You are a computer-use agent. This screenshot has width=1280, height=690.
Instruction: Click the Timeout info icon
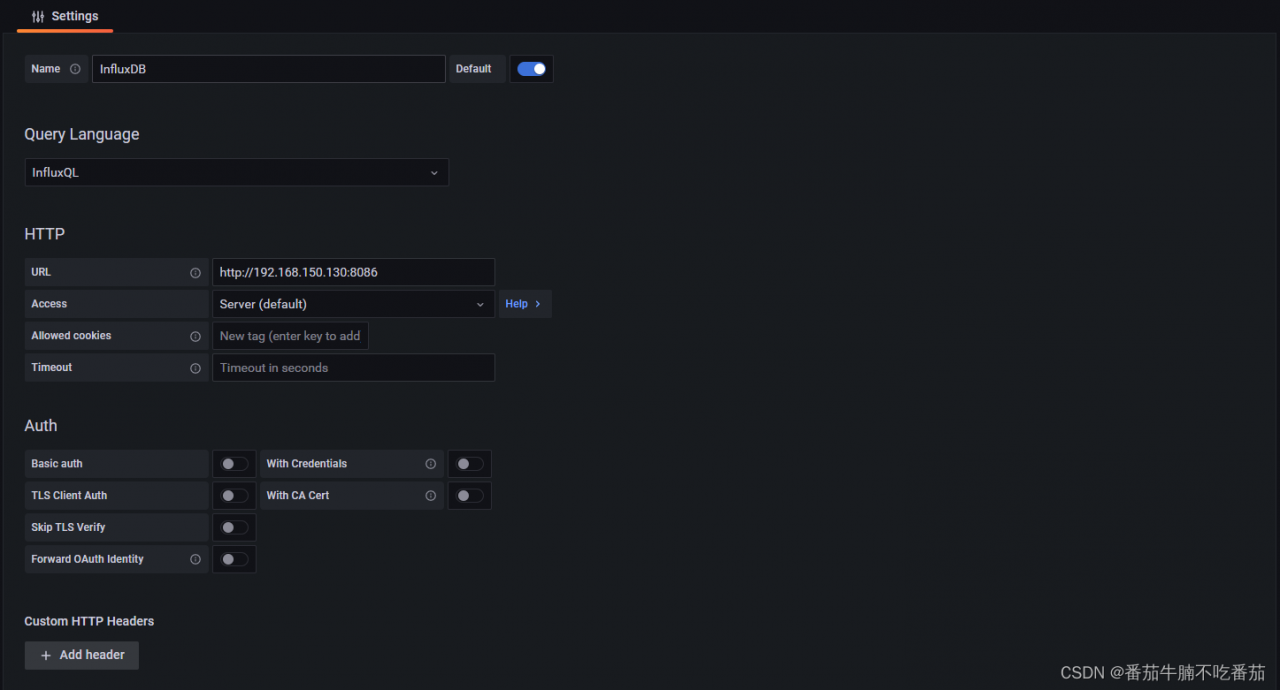pos(195,368)
